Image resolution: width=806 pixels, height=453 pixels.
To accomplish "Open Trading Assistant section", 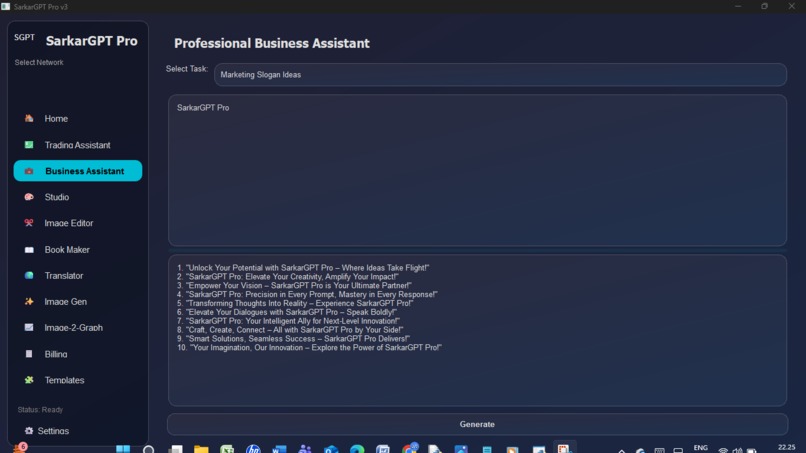I will pos(78,145).
